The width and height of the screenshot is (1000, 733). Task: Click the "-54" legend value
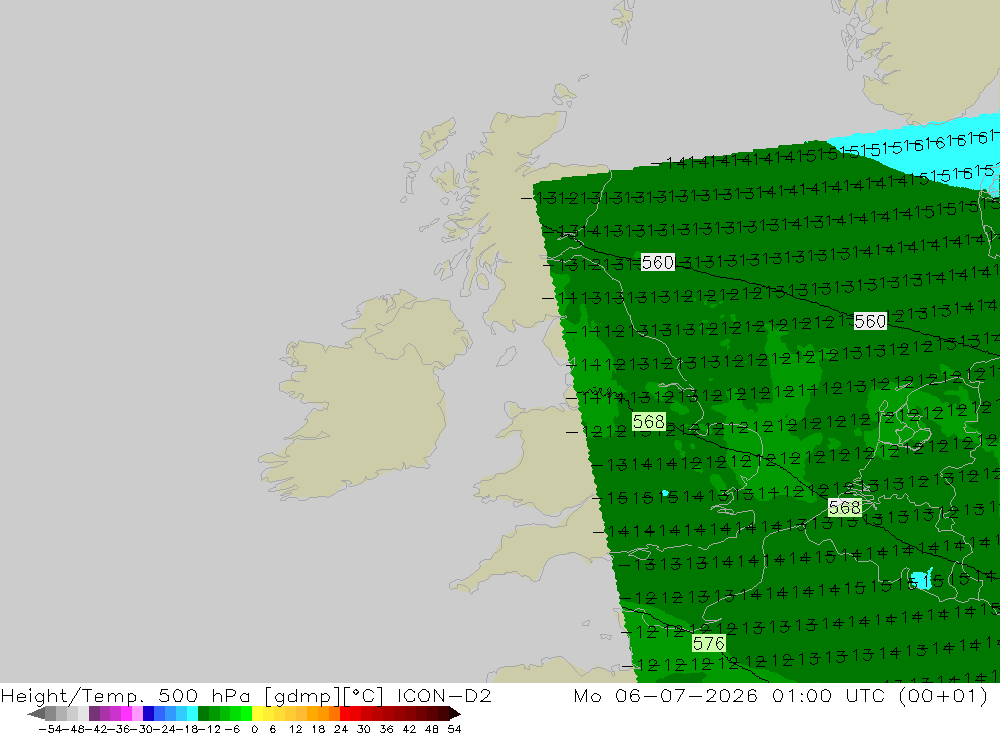(49, 729)
